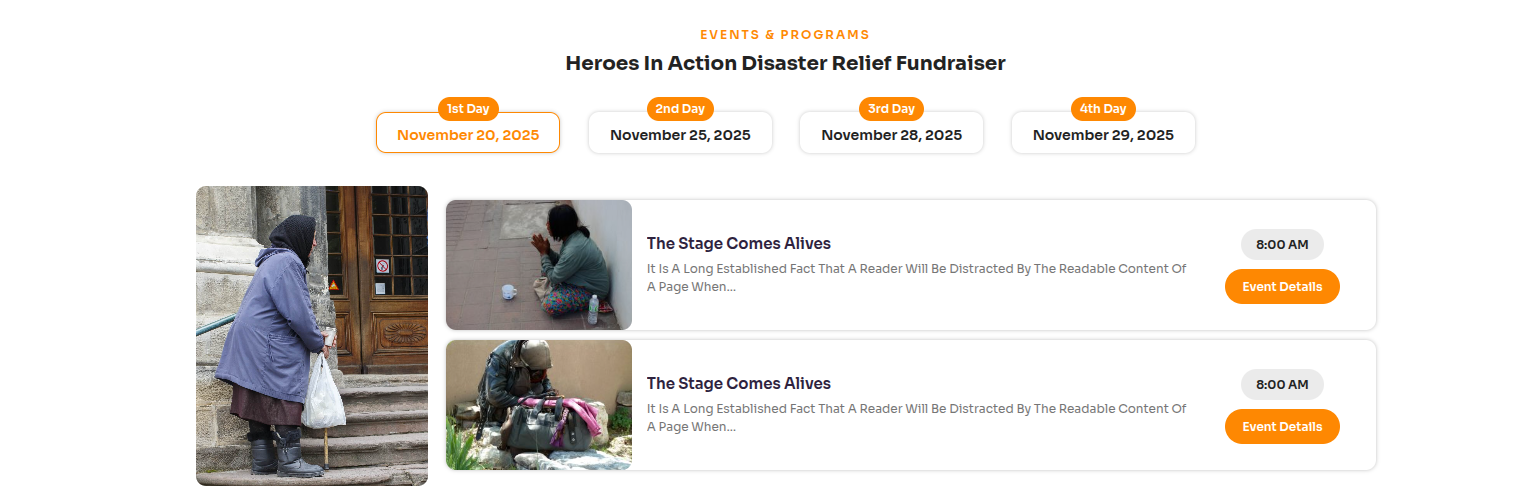Screen dimensions: 1524x499
Task: Show events for November 29, 2025
Action: [1103, 135]
